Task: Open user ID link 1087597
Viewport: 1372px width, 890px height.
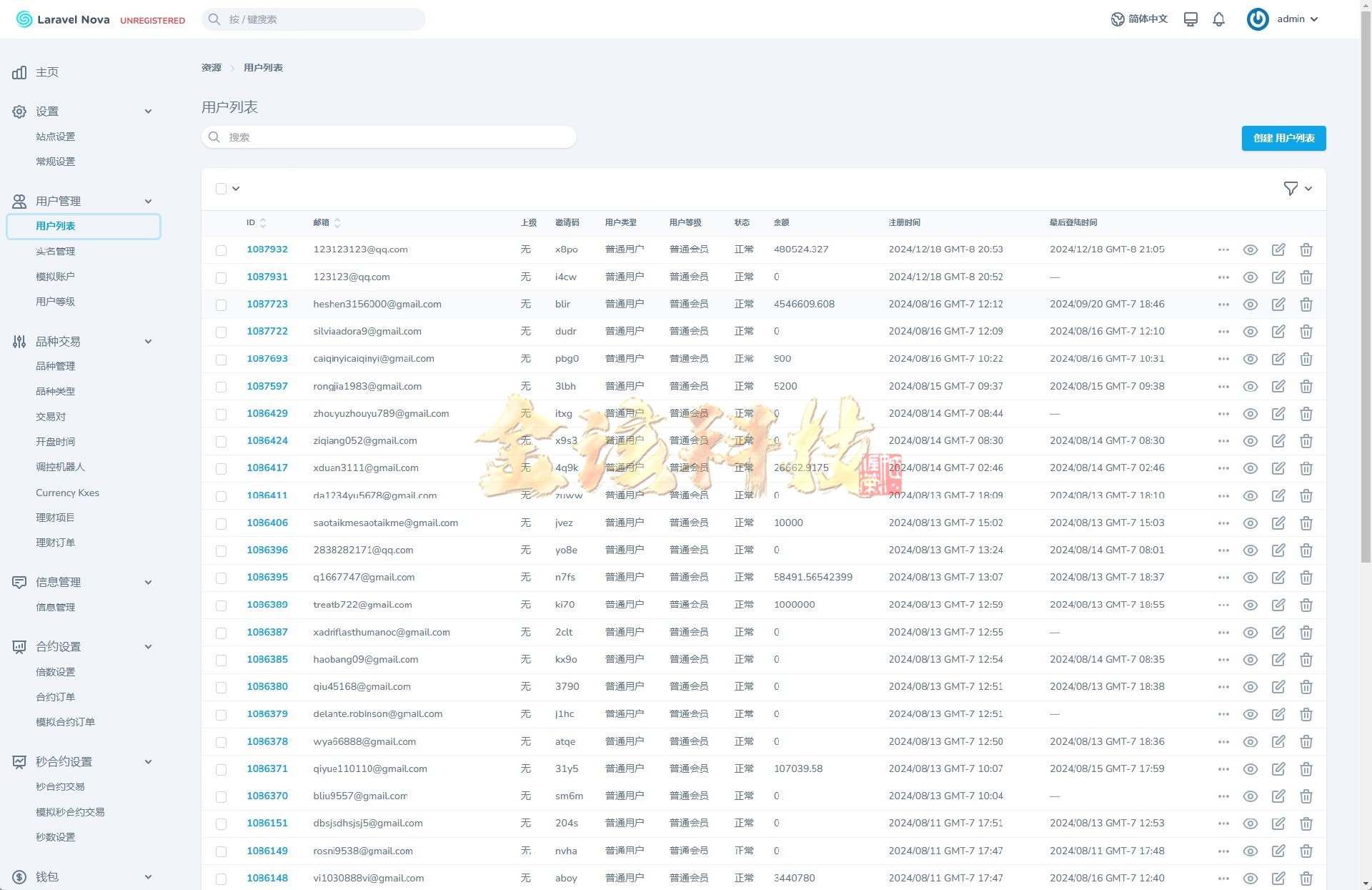Action: [x=267, y=386]
